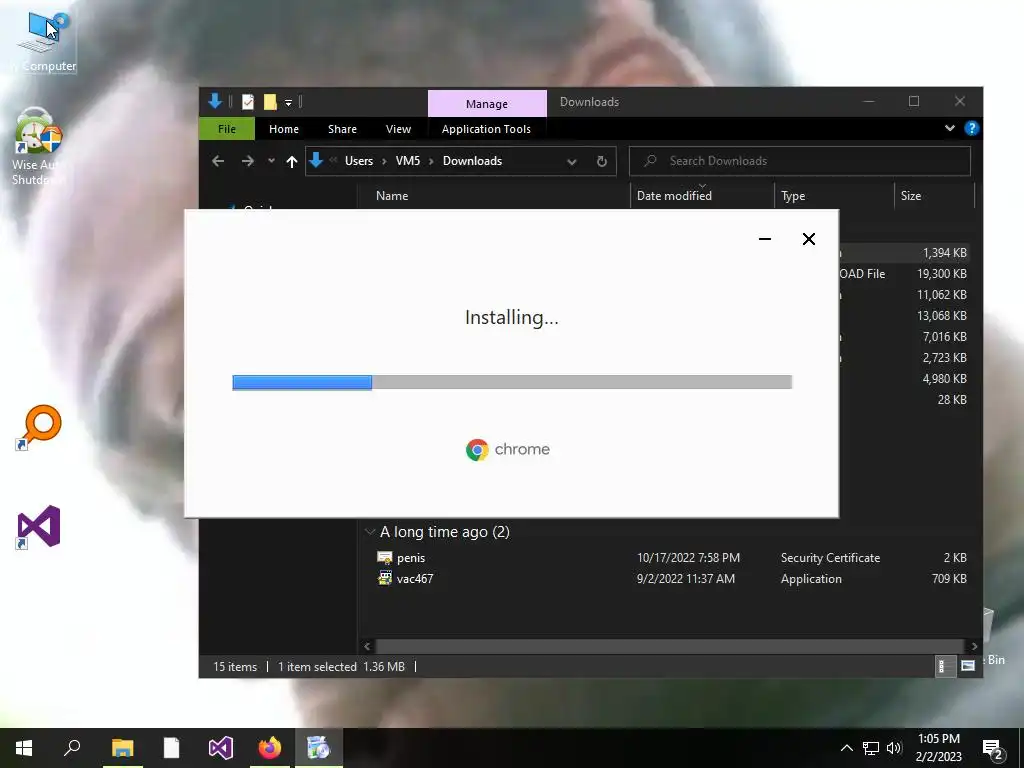This screenshot has height=768, width=1024.
Task: Click the 19,300 KB size cell
Action: click(x=942, y=274)
